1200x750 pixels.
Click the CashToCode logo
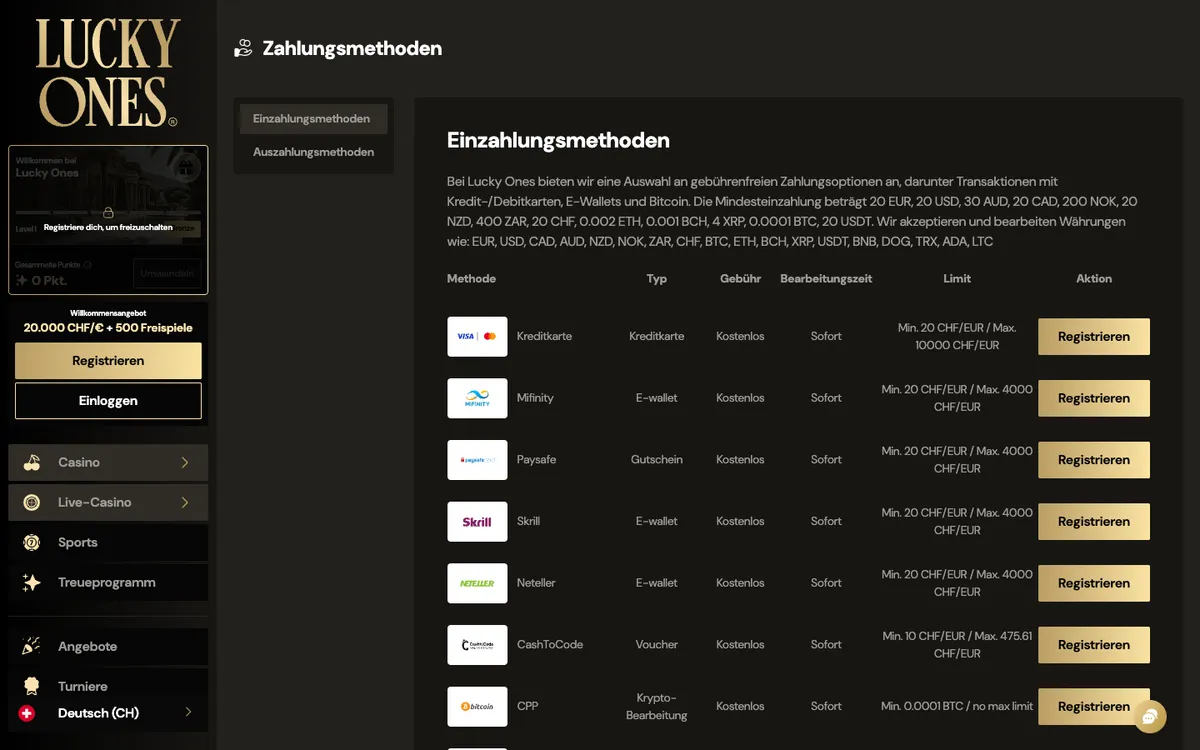pos(477,645)
